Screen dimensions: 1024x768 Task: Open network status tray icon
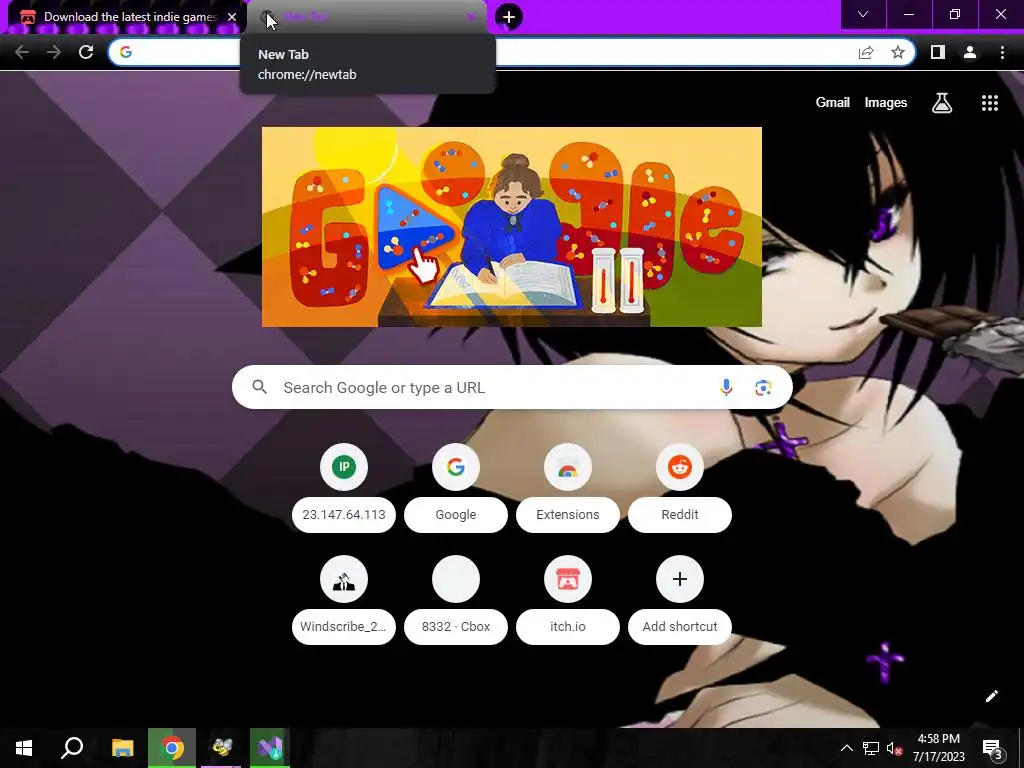click(x=871, y=748)
